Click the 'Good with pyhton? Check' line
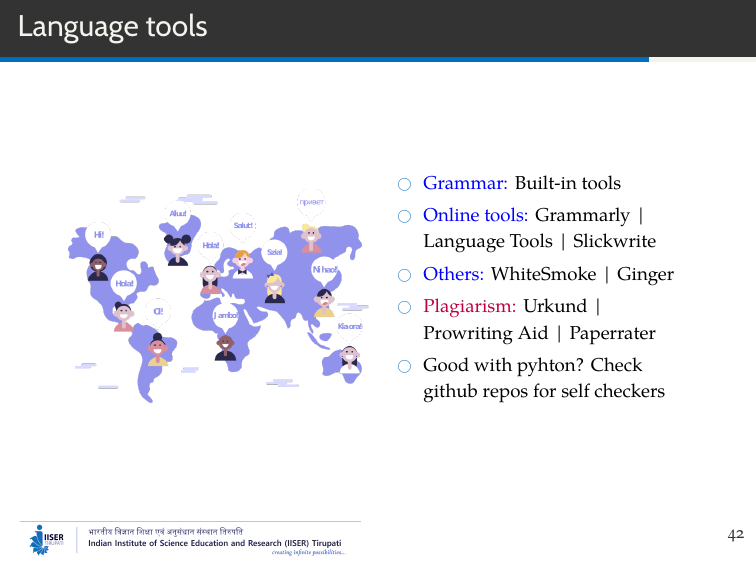The height and width of the screenshot is (567, 756). (x=532, y=366)
